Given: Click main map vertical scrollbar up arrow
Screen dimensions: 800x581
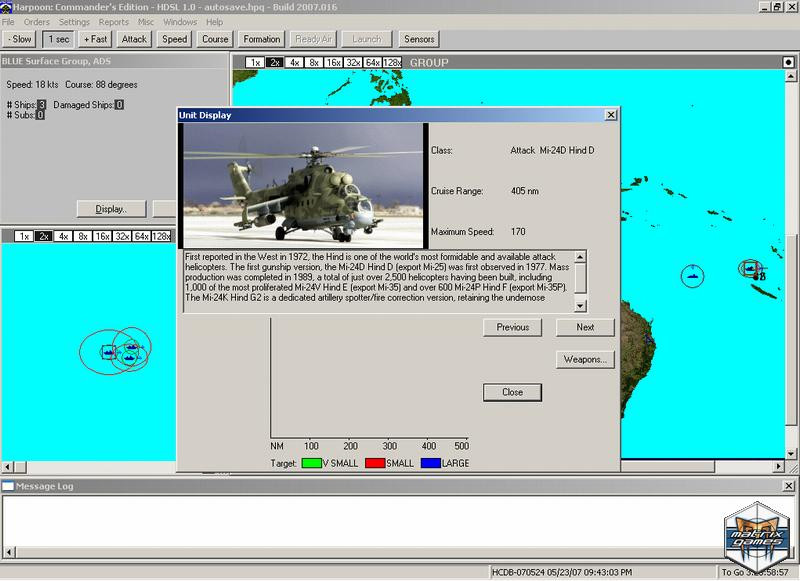Looking at the screenshot, I should pyautogui.click(x=790, y=77).
